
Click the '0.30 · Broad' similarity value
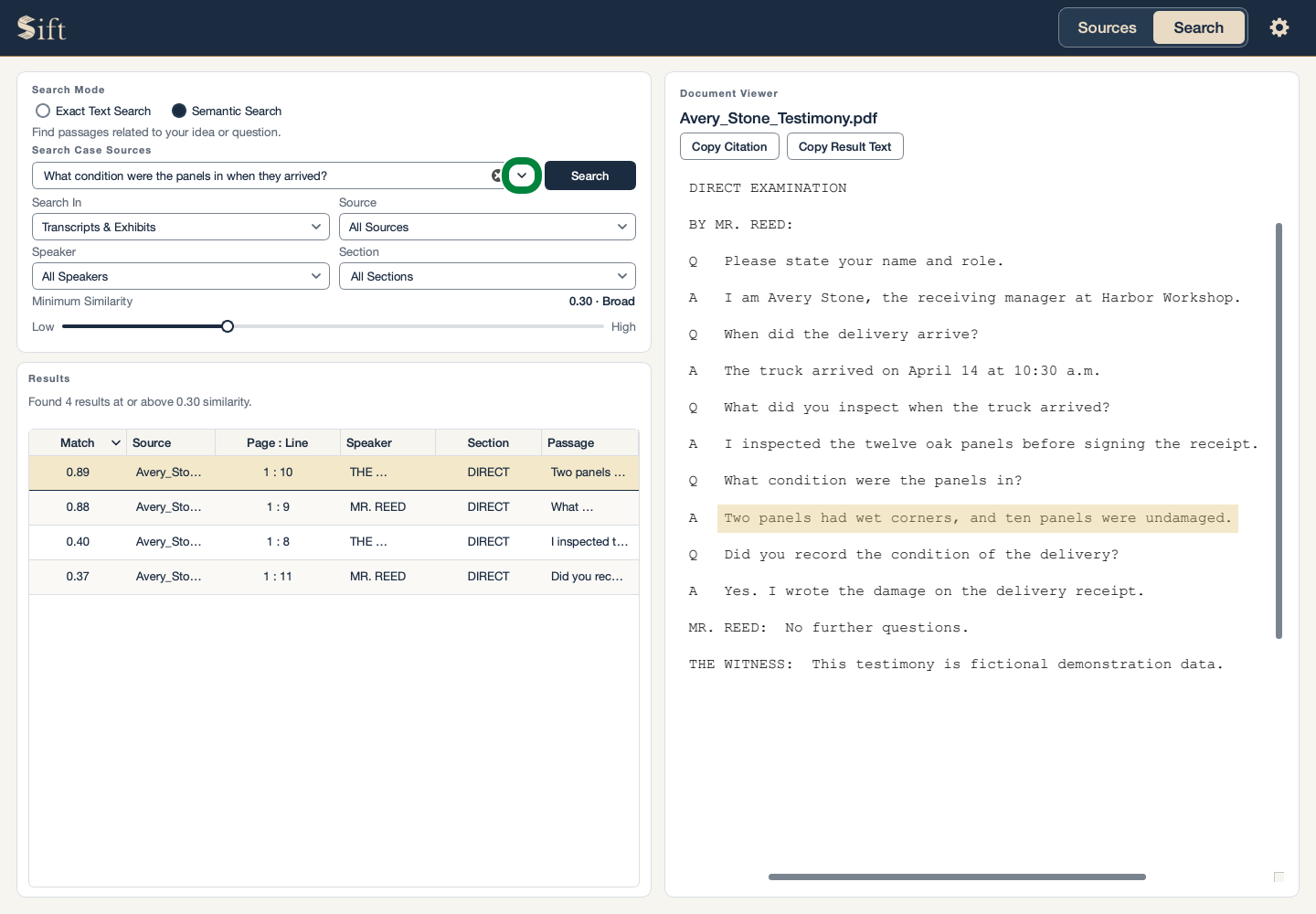[601, 301]
